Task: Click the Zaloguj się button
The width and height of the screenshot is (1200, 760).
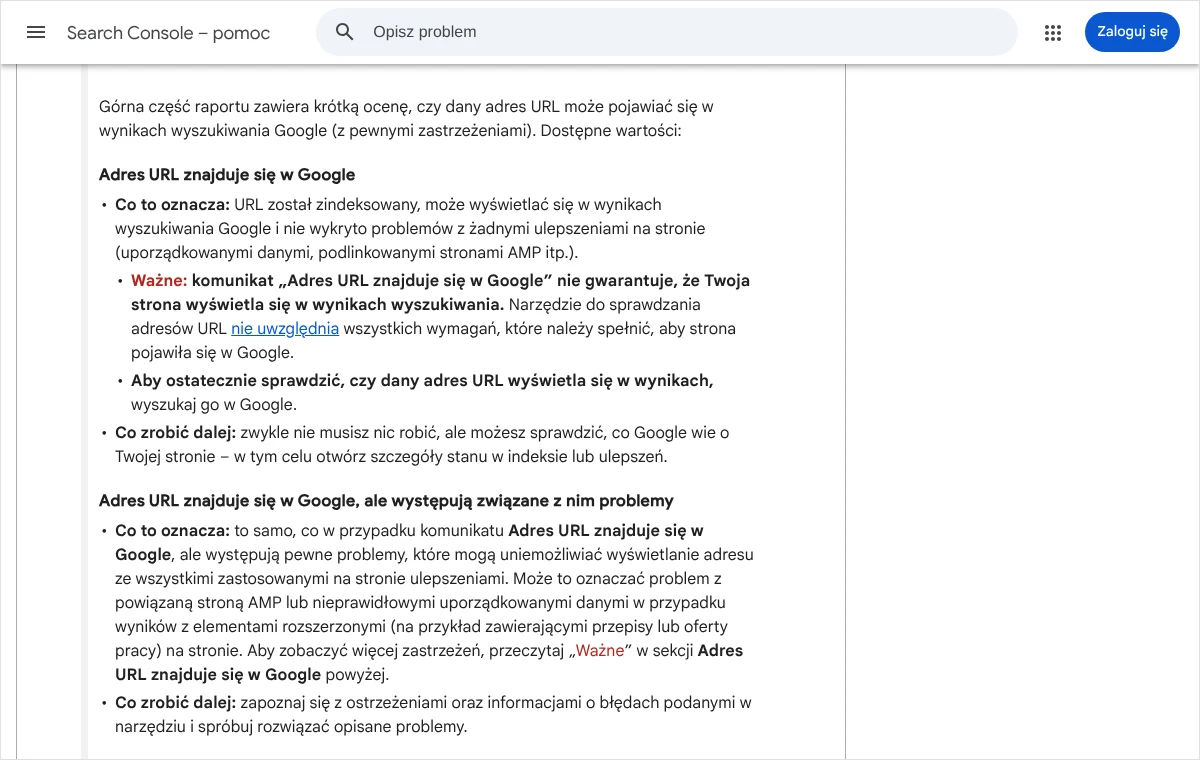Action: [x=1132, y=32]
